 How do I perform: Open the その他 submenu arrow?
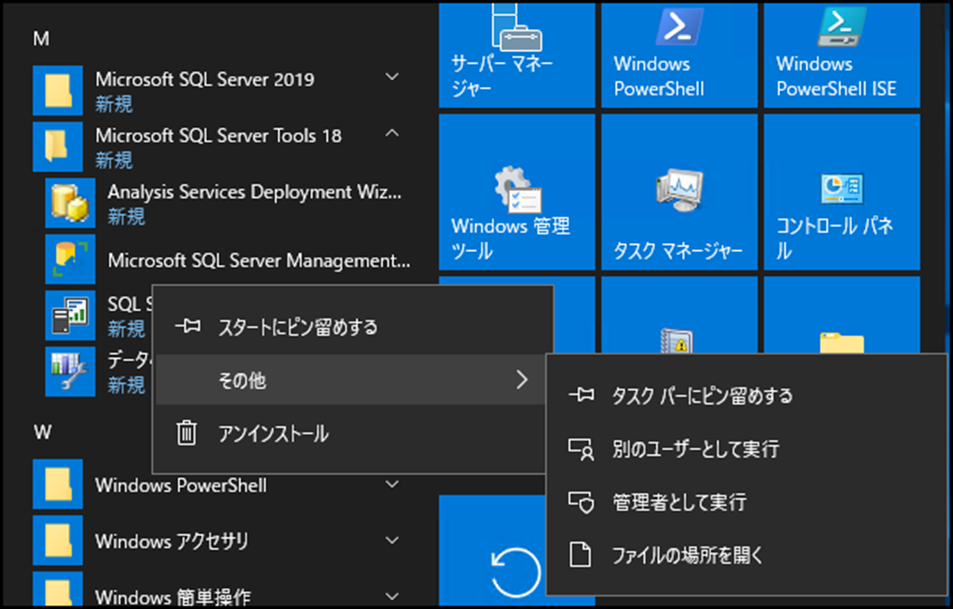point(521,380)
